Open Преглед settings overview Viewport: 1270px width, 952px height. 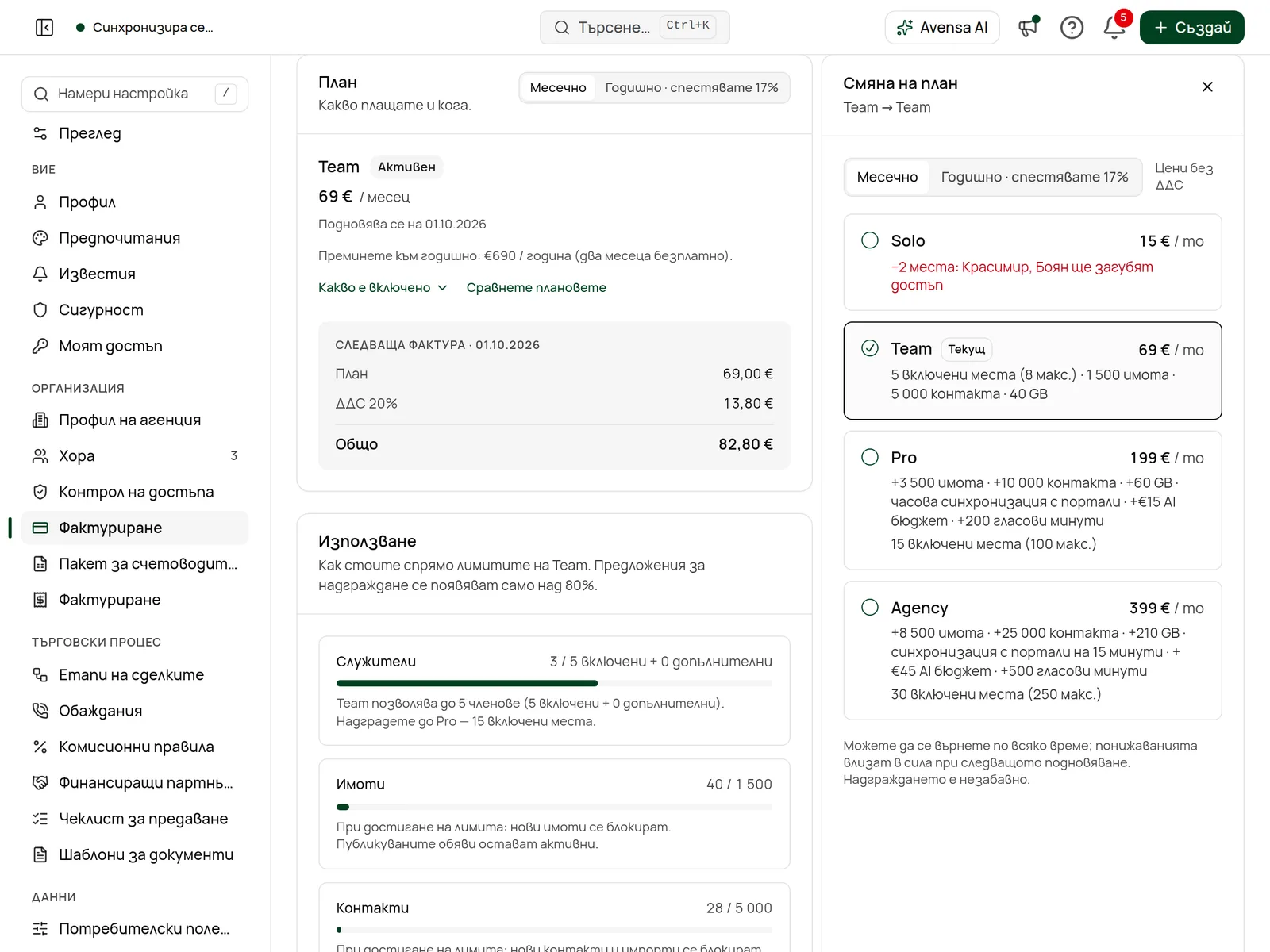135,133
